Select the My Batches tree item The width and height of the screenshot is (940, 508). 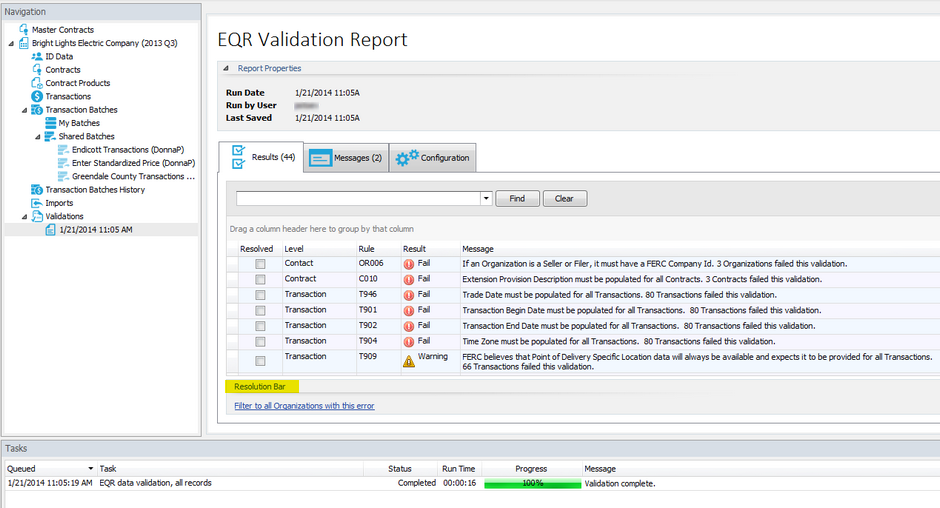pos(79,123)
